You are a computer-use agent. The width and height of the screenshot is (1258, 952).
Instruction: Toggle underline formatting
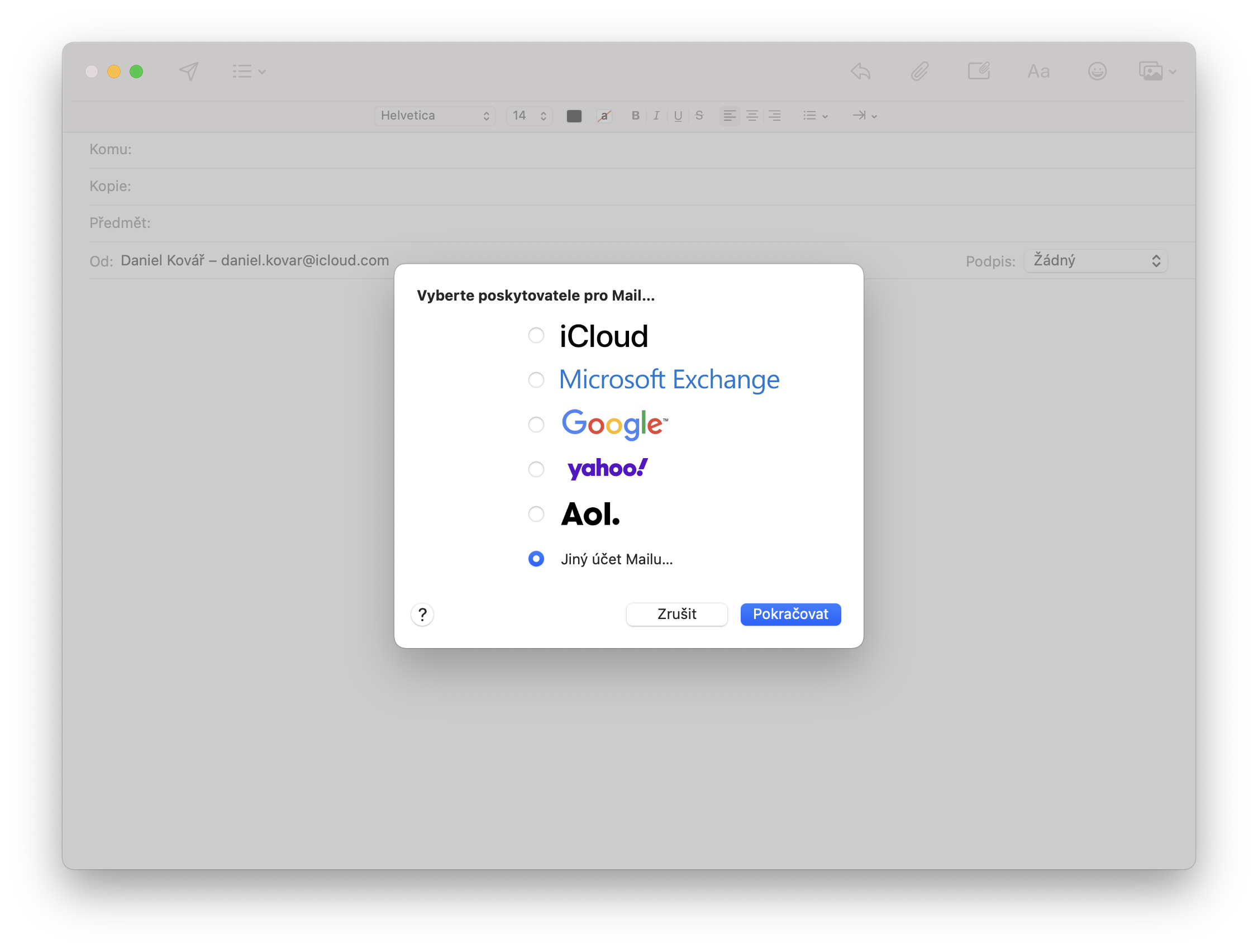[678, 116]
